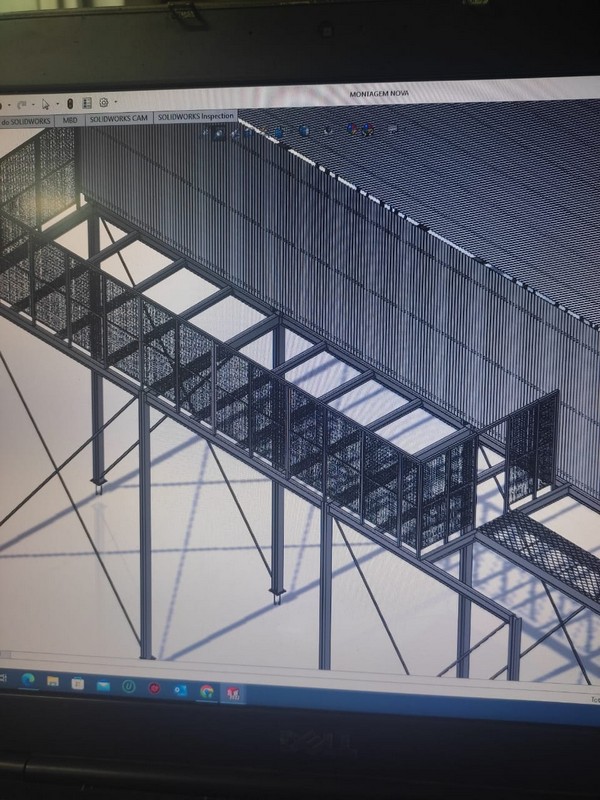Viewport: 600px width, 800px height.
Task: Open Microsoft Store from the taskbar
Action: (78, 683)
